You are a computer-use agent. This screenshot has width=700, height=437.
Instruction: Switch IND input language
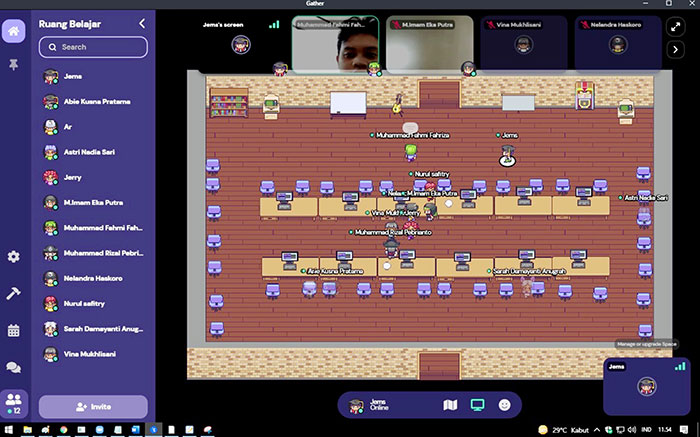646,430
